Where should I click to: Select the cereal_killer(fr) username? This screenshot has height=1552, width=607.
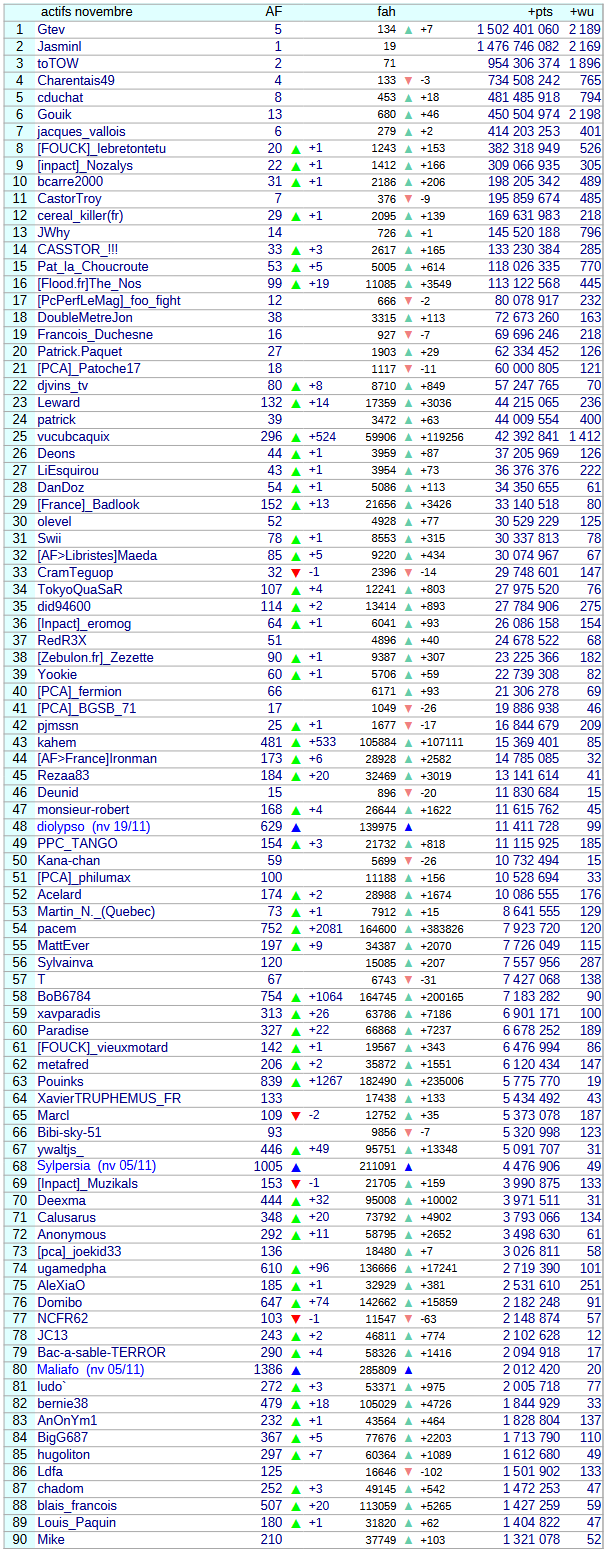tap(80, 216)
